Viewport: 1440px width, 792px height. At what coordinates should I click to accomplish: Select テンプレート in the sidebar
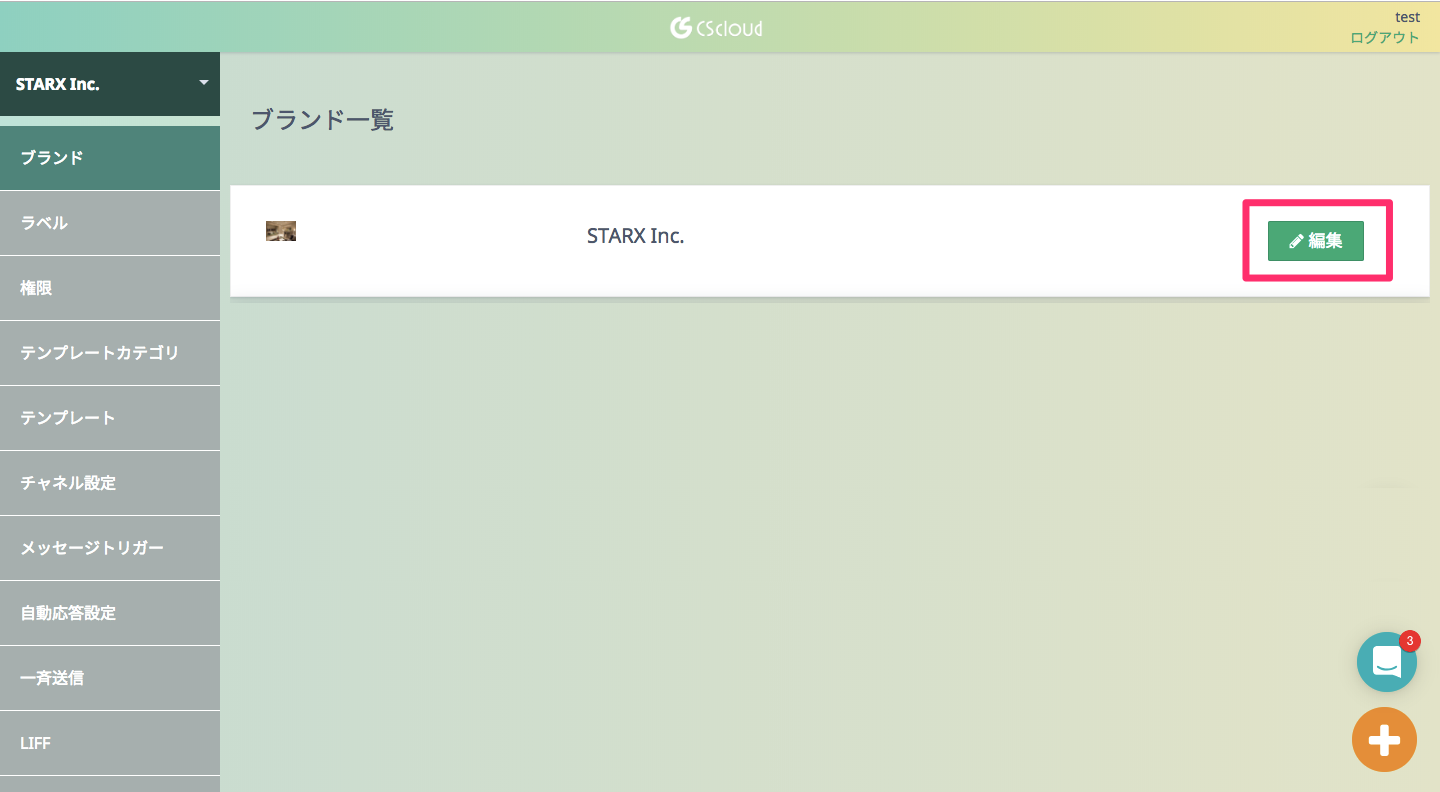click(x=110, y=418)
